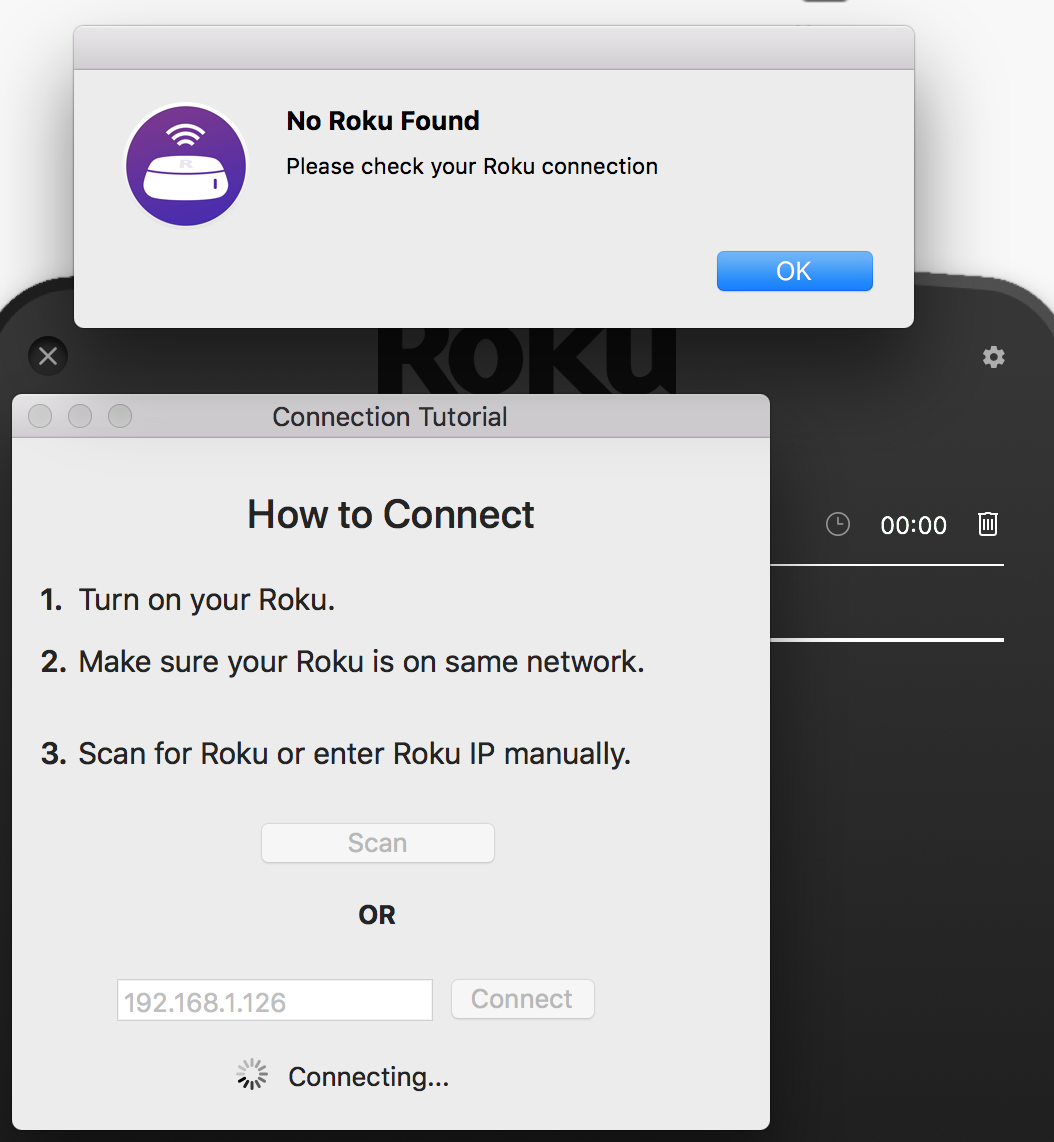Image resolution: width=1054 pixels, height=1142 pixels.
Task: Click step 2 same network instruction
Action: [342, 662]
